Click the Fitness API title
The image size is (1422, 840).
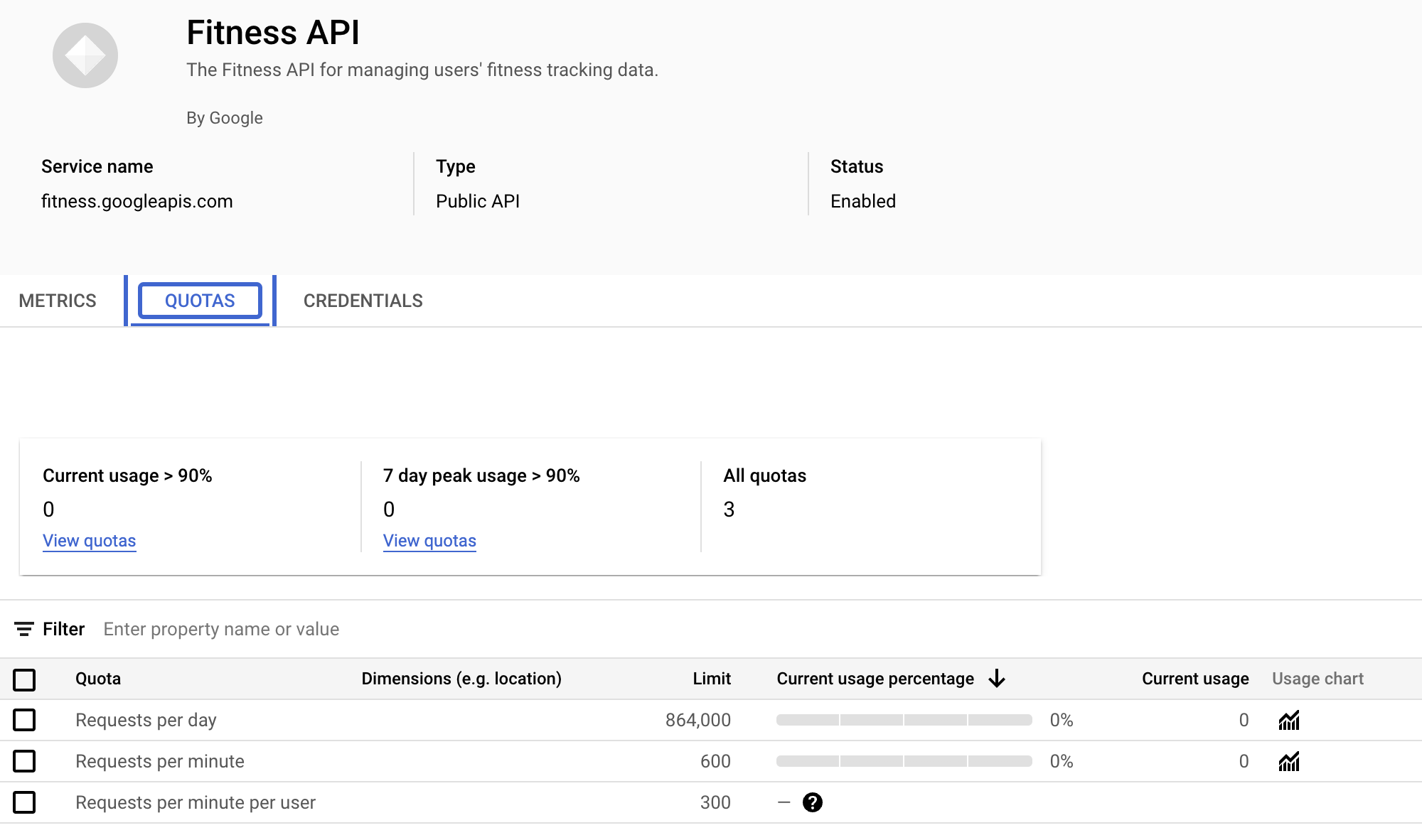273,33
